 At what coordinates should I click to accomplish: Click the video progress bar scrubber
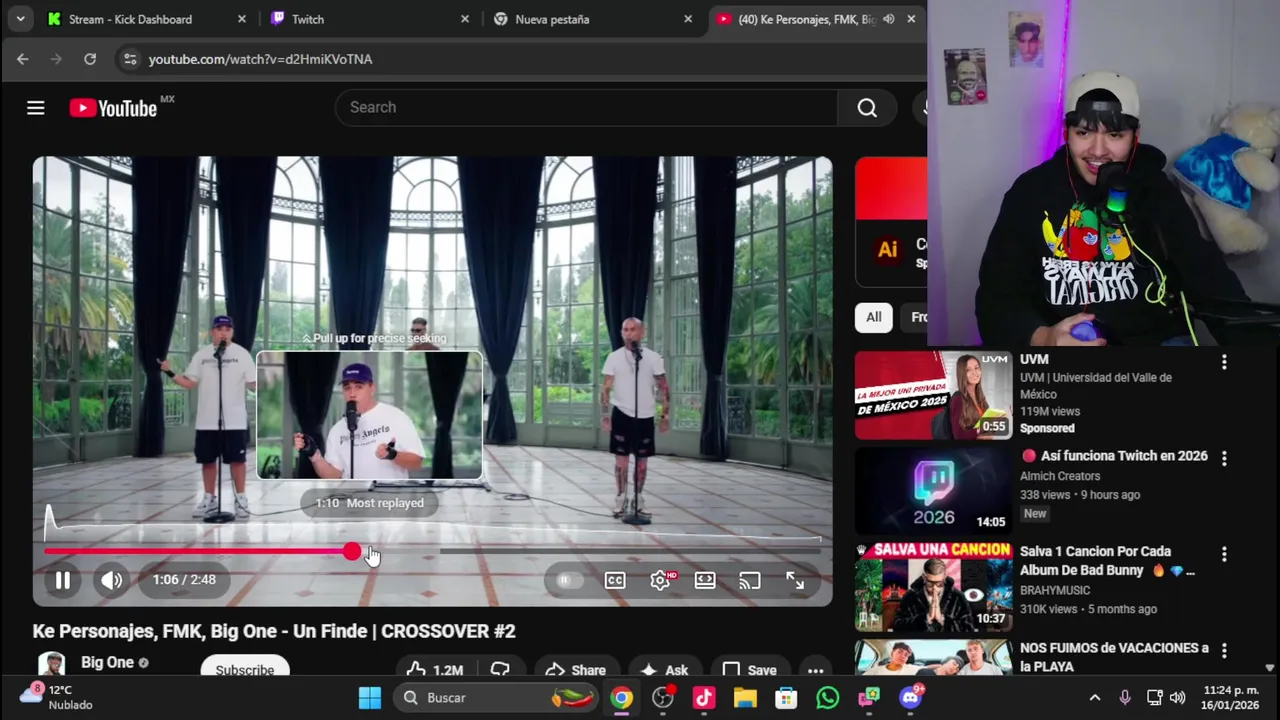point(352,551)
